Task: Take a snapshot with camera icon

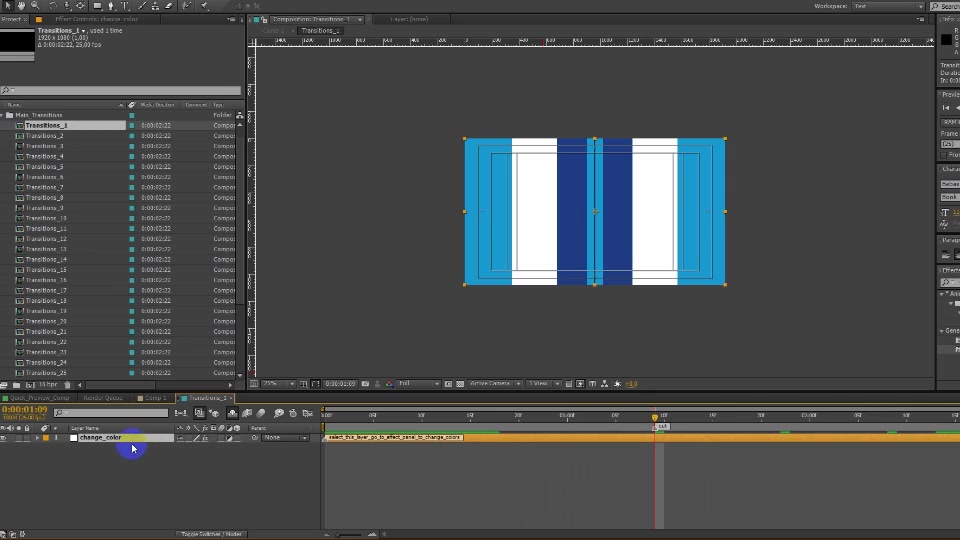Action: coord(366,384)
